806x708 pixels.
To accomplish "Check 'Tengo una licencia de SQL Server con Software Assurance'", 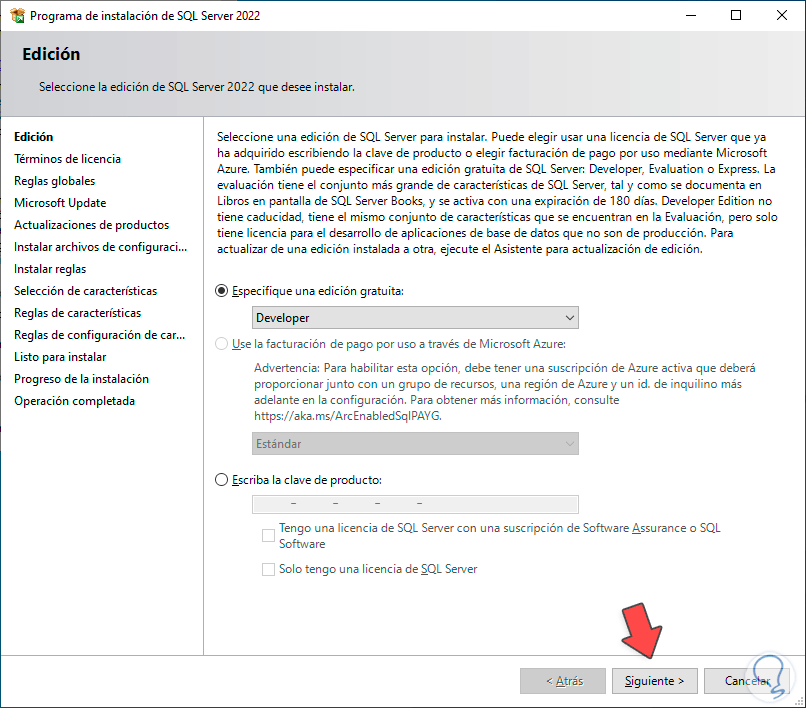I will coord(268,535).
